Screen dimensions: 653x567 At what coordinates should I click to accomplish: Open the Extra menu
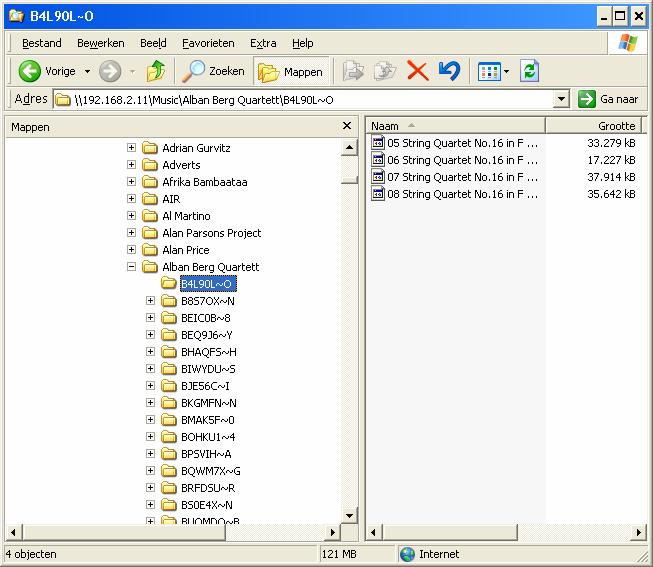(x=263, y=43)
